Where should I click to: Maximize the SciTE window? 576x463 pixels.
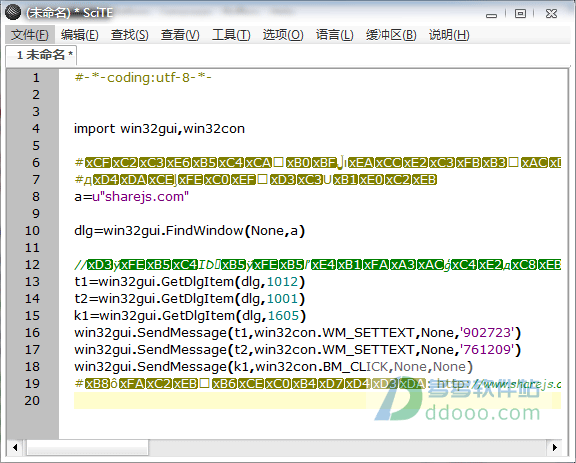click(x=520, y=14)
